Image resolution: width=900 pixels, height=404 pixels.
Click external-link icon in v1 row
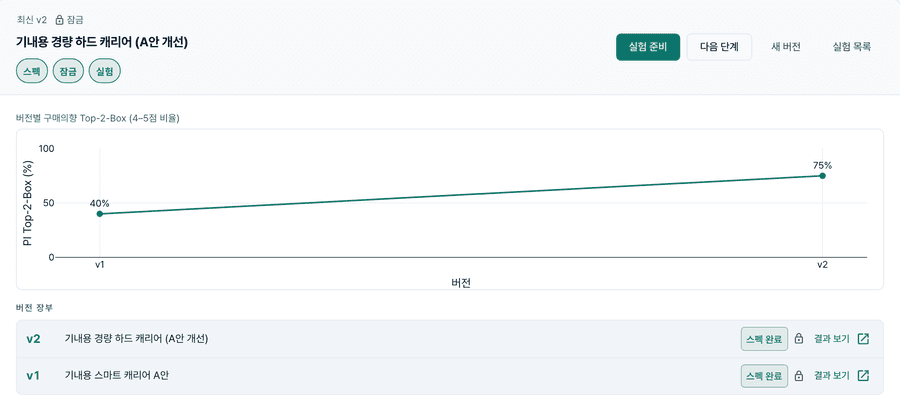pyautogui.click(x=863, y=376)
